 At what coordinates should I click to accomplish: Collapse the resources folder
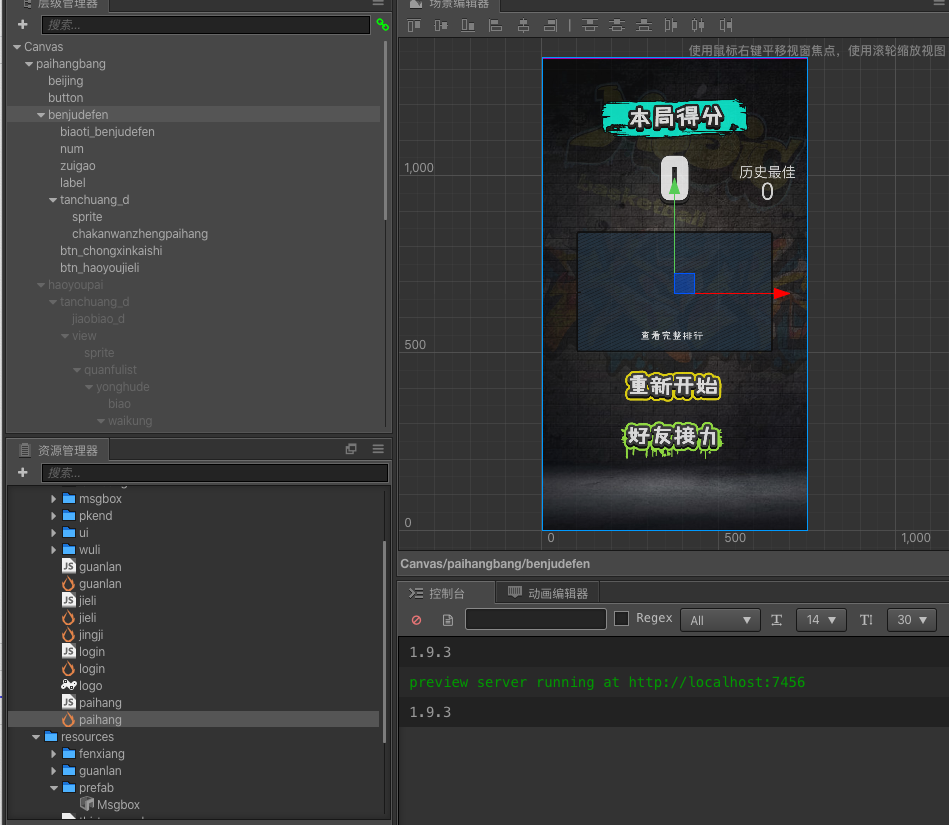click(x=36, y=737)
